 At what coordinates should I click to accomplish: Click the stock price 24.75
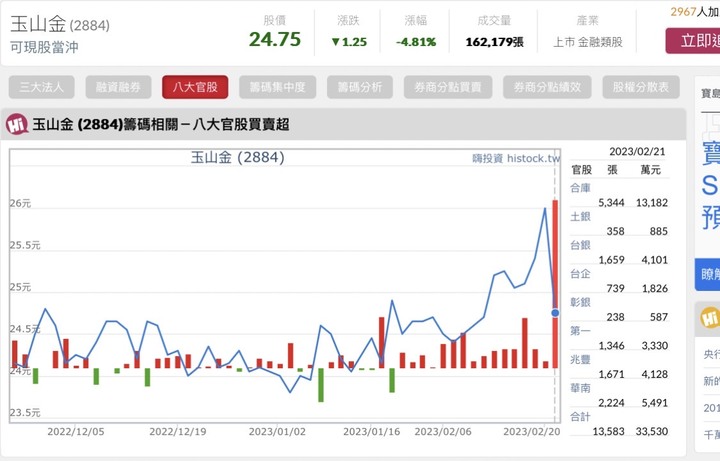(x=275, y=39)
